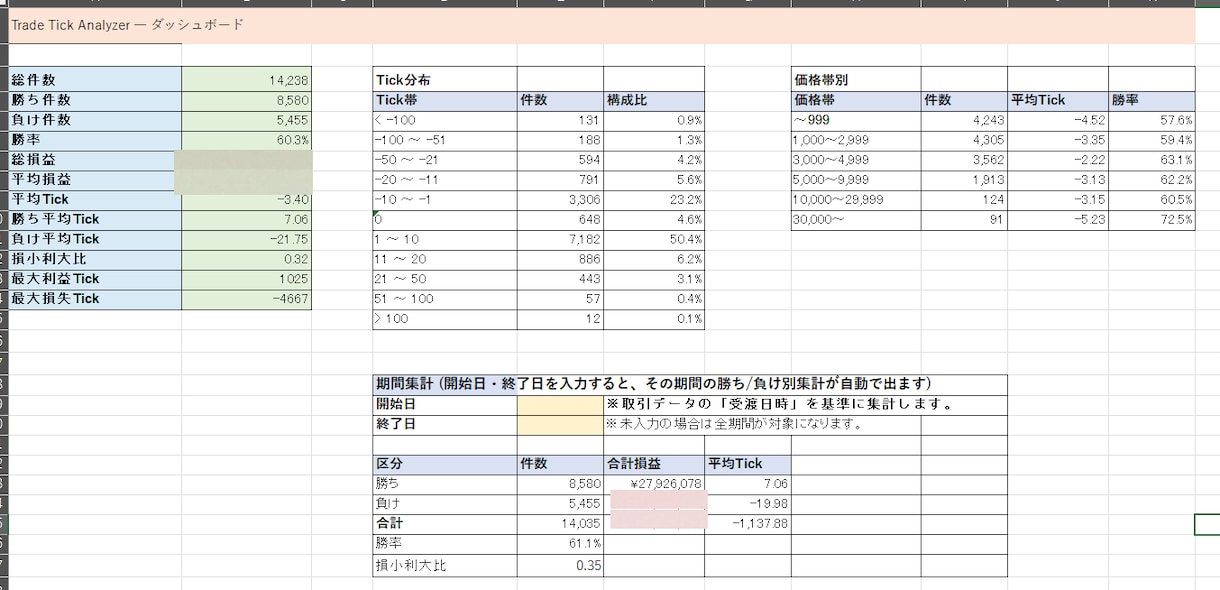Select the '10,000～29,999' price band label
The height and width of the screenshot is (590, 1220).
(855, 200)
